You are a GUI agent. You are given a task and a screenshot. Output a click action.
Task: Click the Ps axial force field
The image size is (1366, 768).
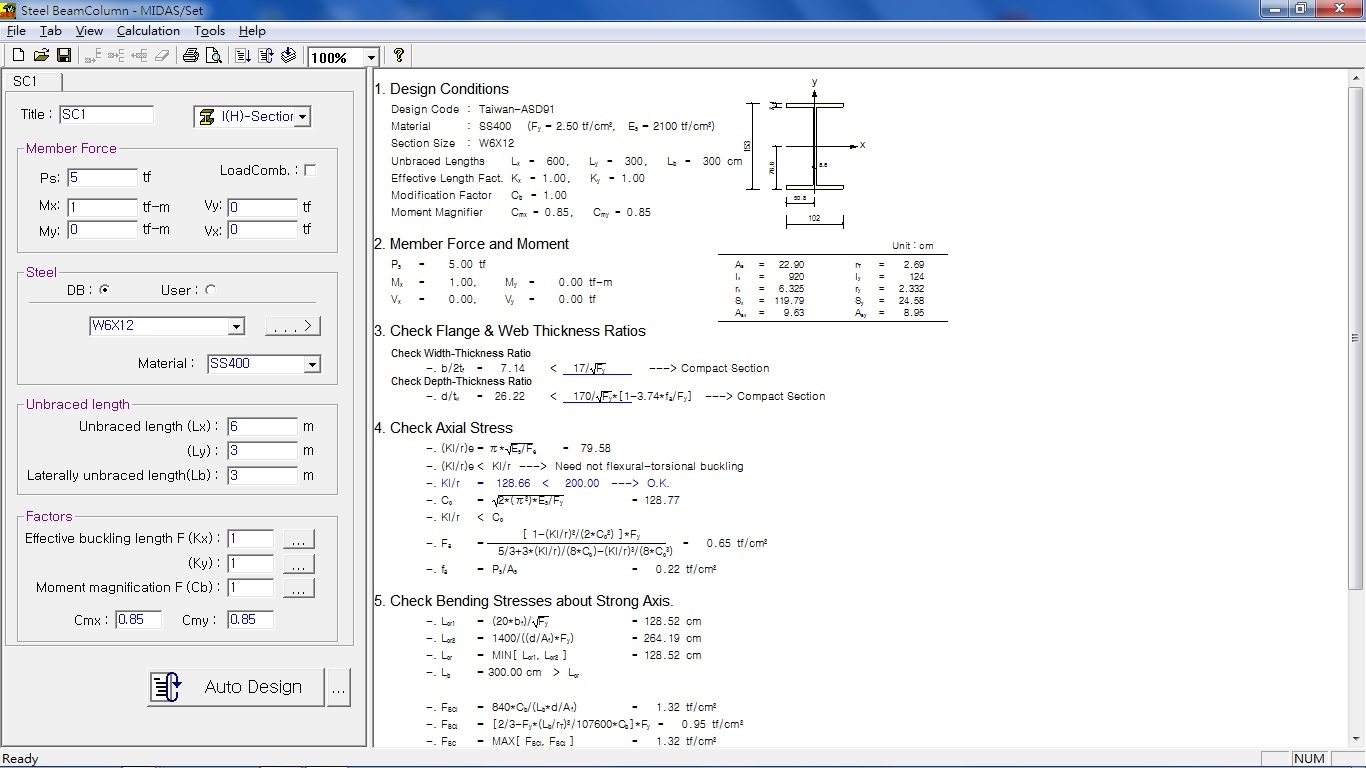(x=102, y=178)
